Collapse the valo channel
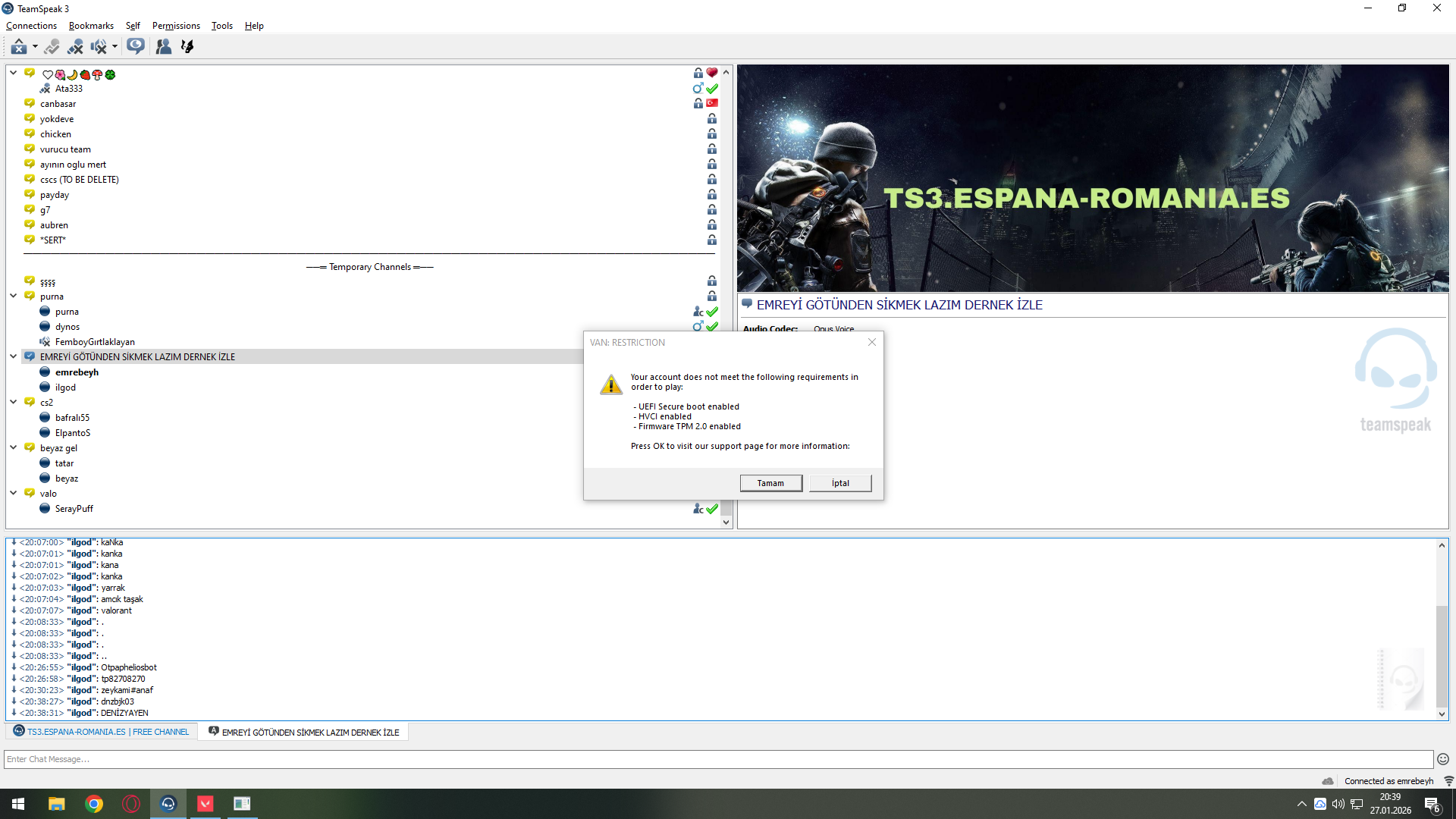1456x819 pixels. [x=13, y=493]
